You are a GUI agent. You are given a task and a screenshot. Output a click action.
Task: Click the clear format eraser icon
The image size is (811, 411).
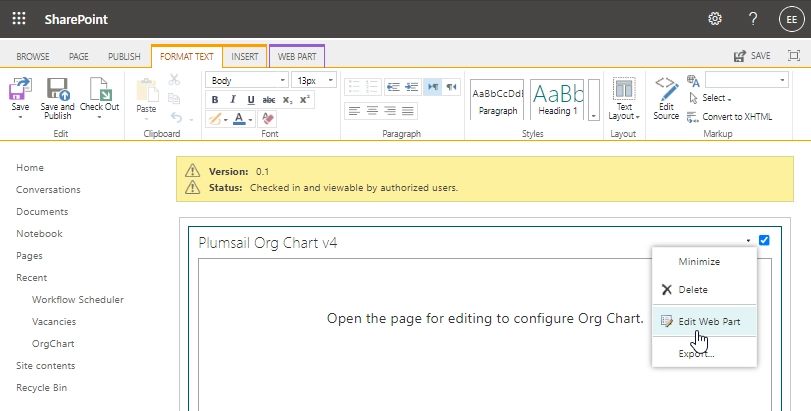coord(267,119)
